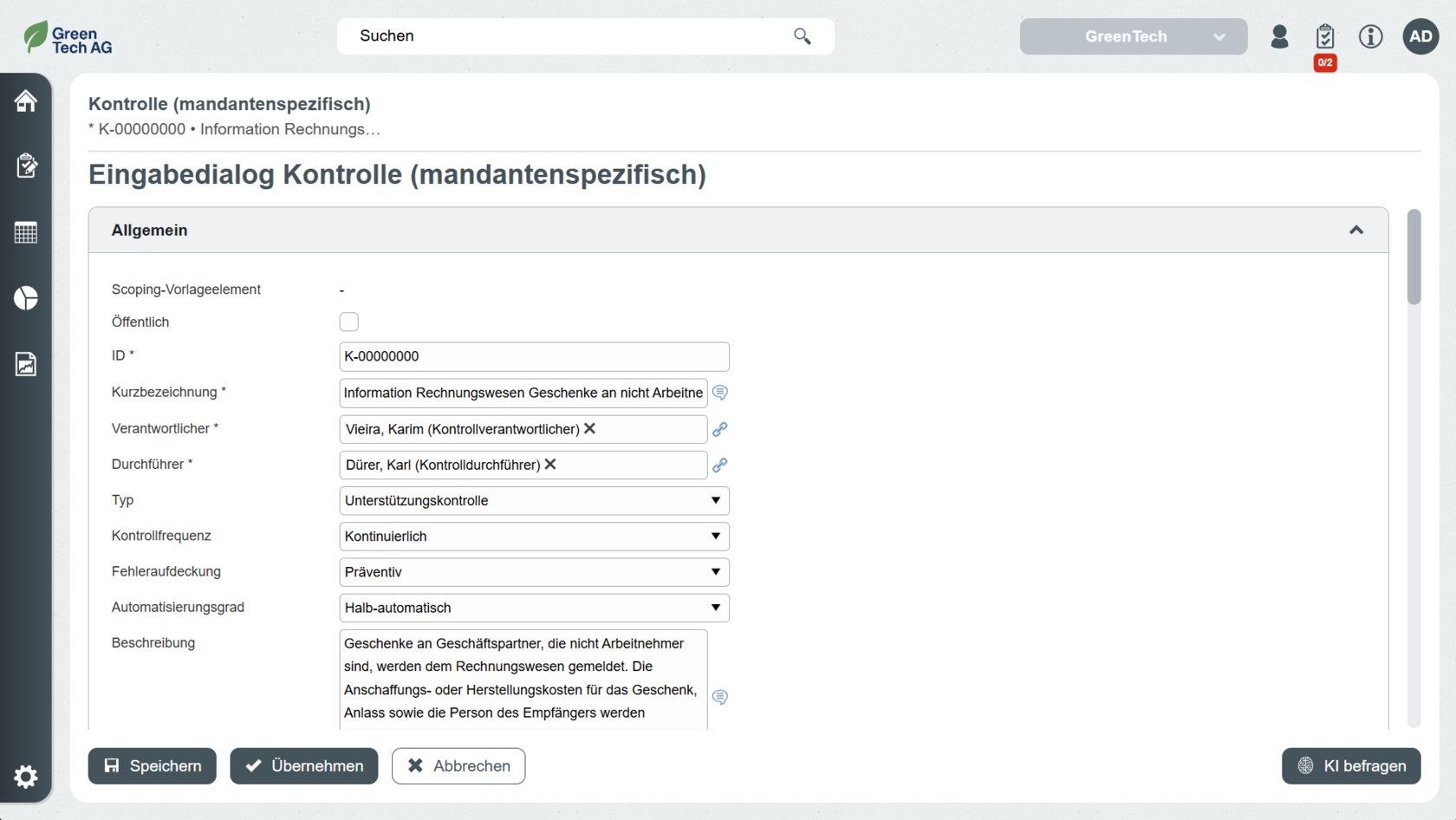Image resolution: width=1456 pixels, height=820 pixels.
Task: Remove Dürer, Karl from Durchführer field
Action: point(550,465)
